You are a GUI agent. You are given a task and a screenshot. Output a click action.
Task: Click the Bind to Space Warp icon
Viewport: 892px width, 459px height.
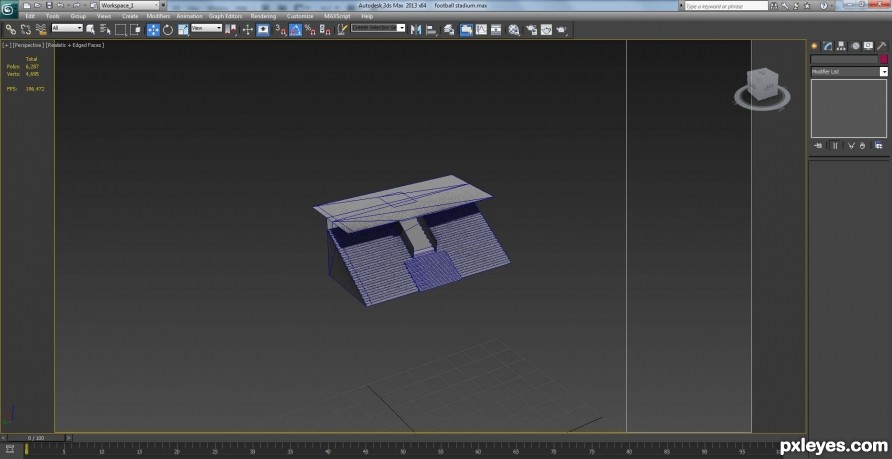(x=40, y=30)
